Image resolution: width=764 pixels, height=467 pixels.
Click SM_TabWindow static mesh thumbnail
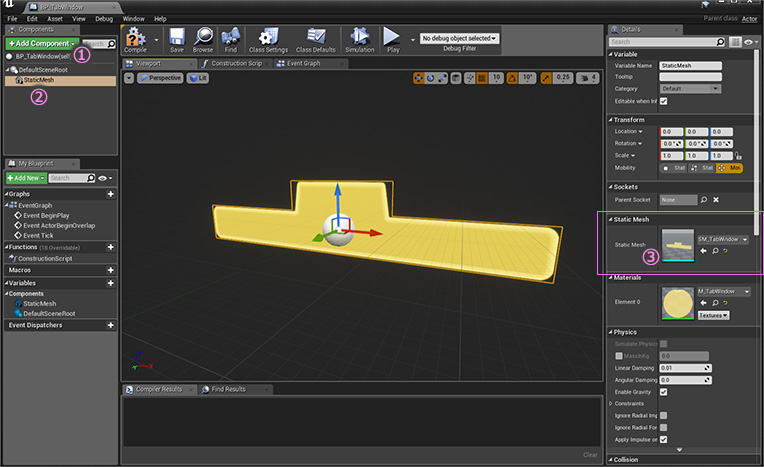678,245
